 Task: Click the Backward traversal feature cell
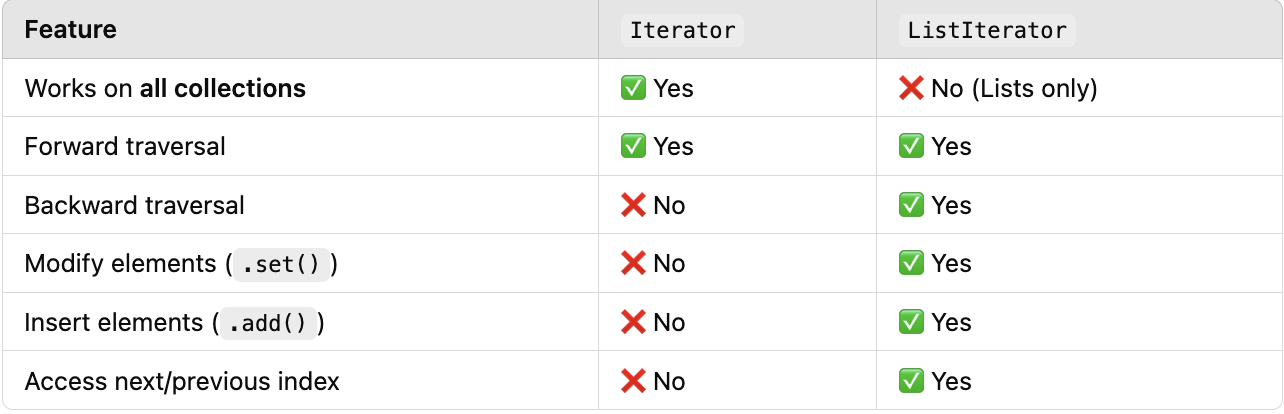pos(134,205)
